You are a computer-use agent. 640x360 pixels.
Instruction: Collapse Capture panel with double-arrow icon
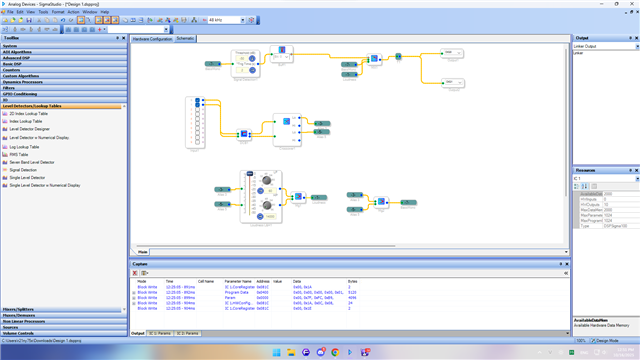566,273
